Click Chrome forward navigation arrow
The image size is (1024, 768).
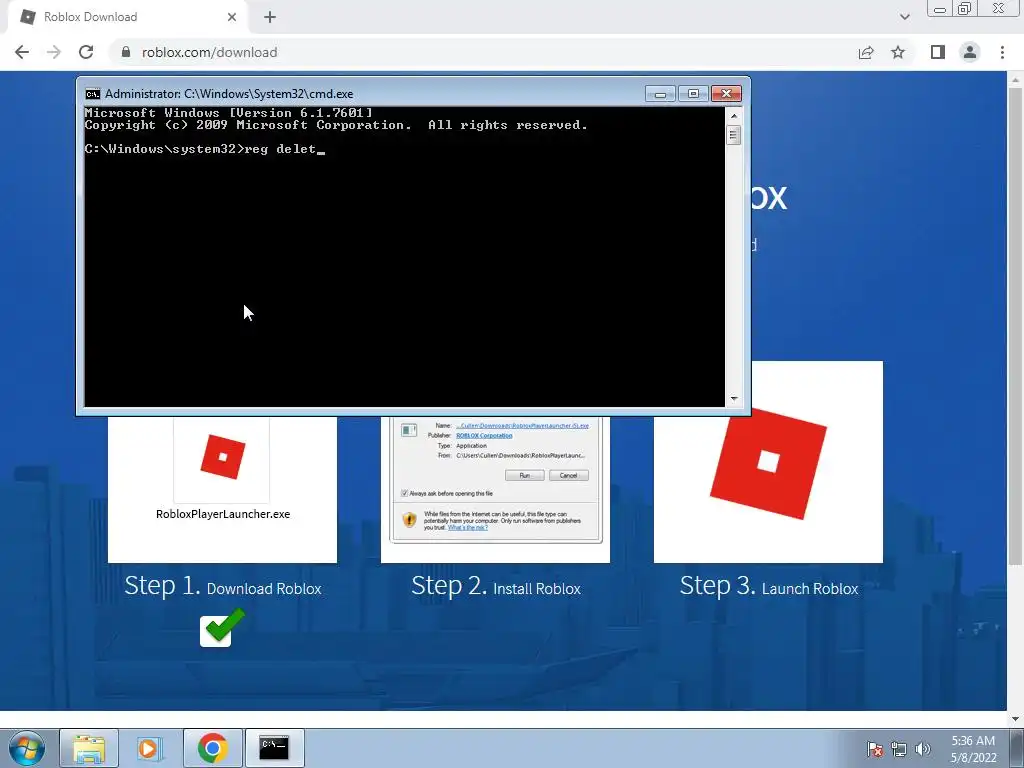54,52
